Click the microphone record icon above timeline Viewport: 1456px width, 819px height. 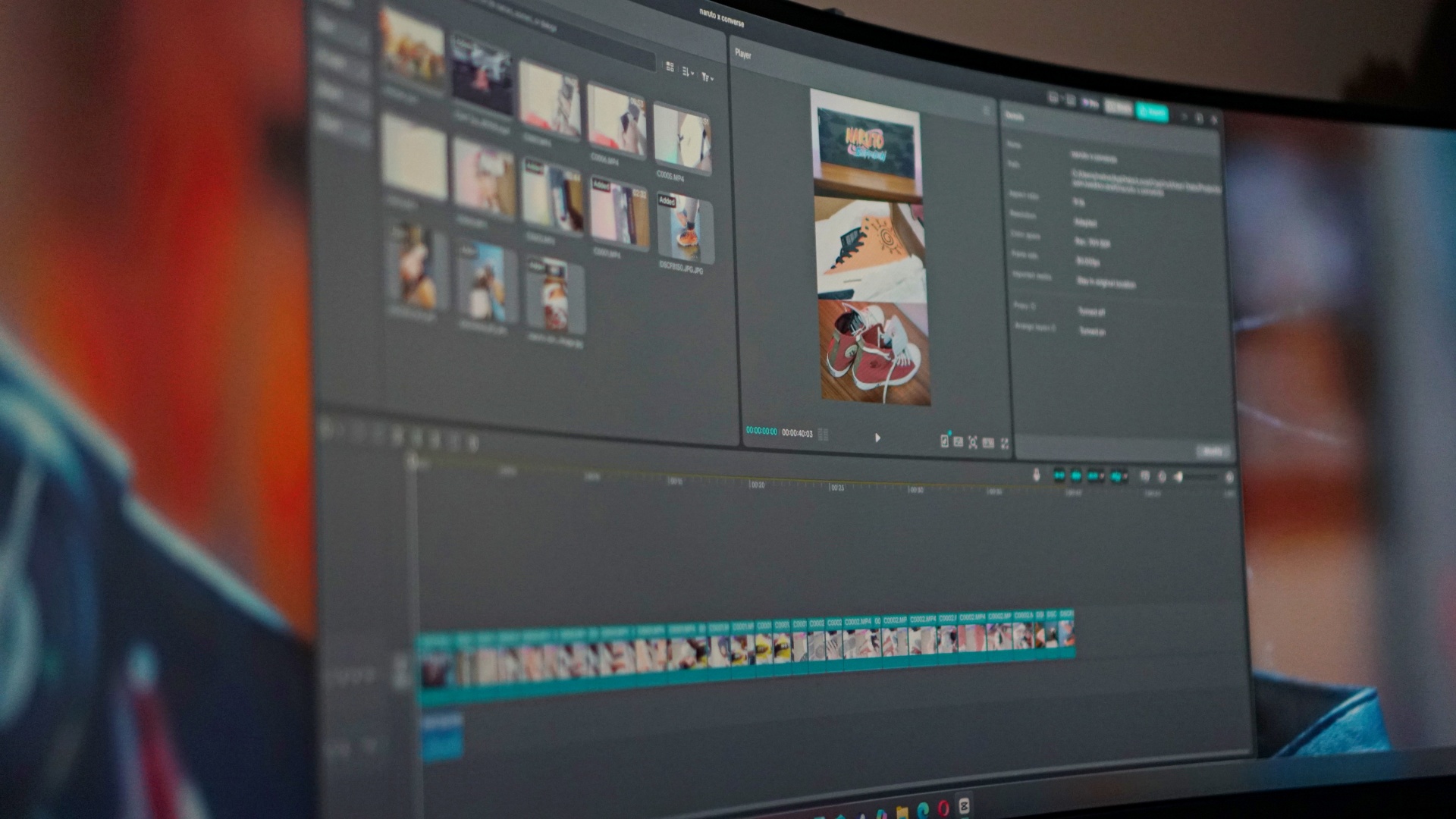pos(1037,475)
